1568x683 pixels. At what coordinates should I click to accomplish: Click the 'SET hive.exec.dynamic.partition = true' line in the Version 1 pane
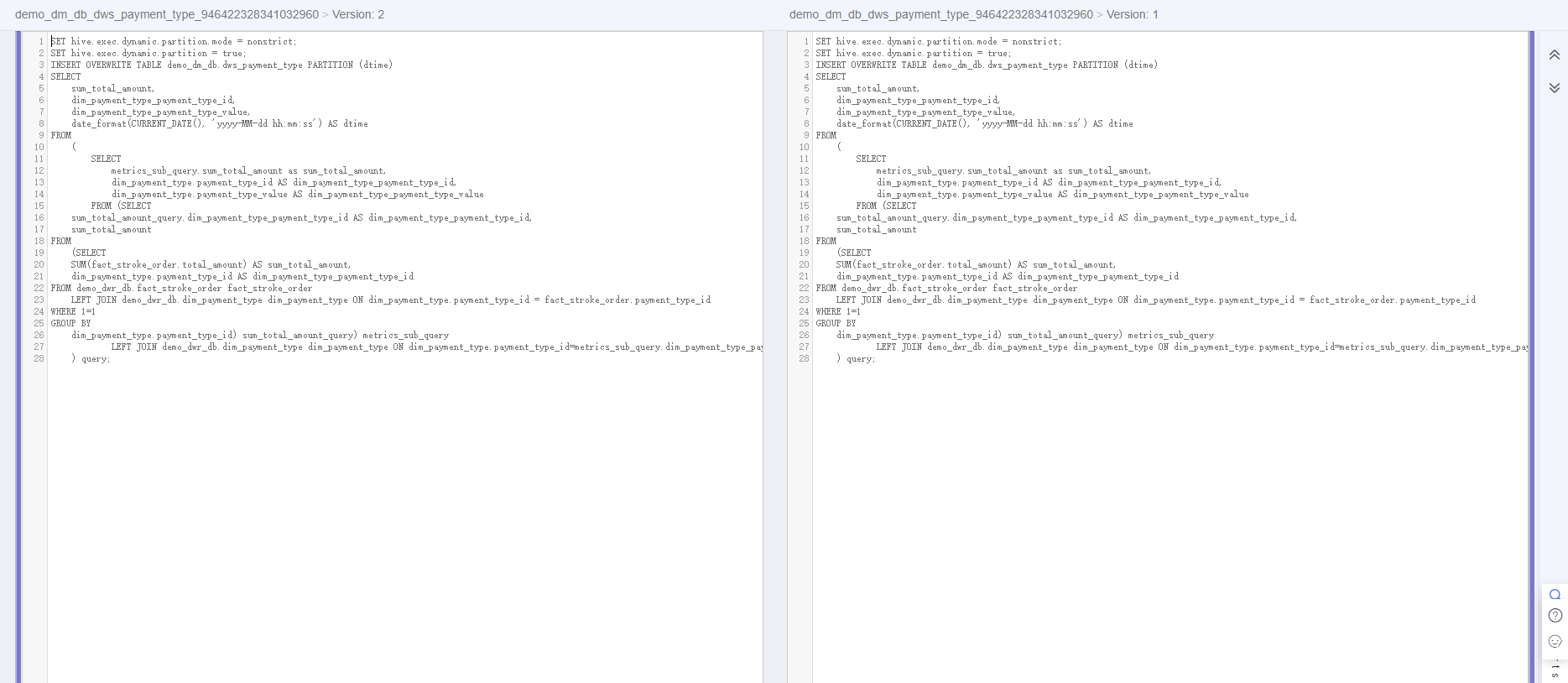pos(913,53)
